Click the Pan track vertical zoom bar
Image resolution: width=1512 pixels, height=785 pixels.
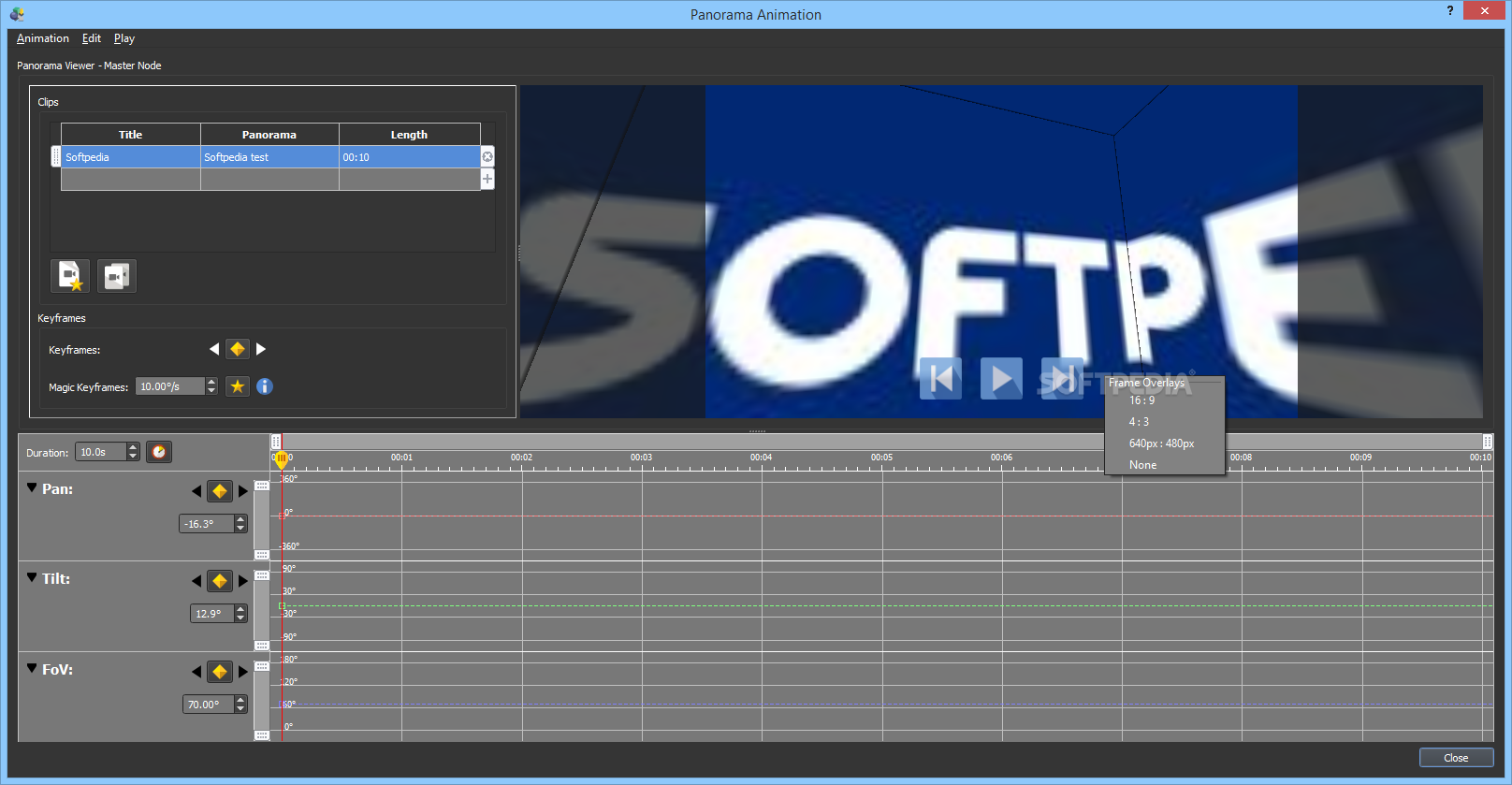click(x=262, y=520)
